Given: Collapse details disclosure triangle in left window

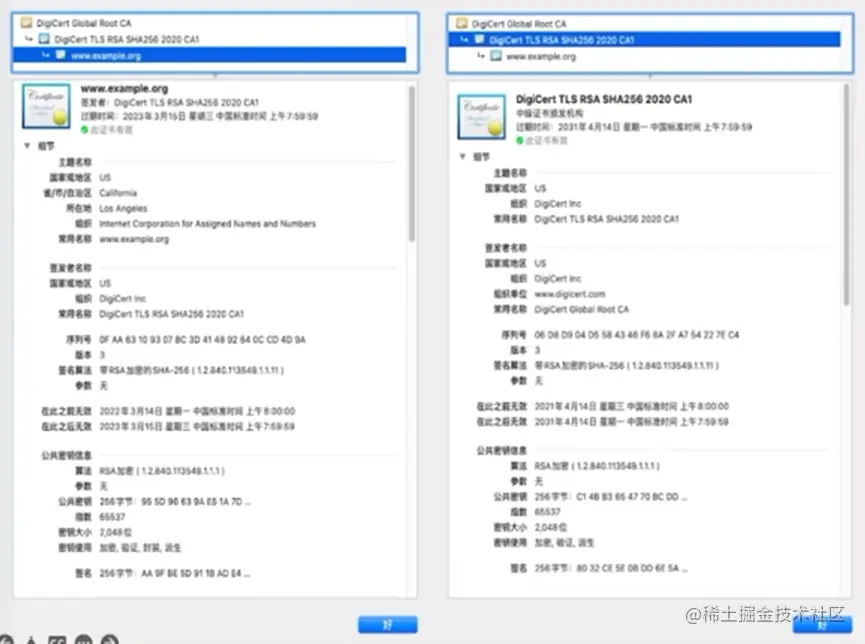Looking at the screenshot, I should point(27,146).
